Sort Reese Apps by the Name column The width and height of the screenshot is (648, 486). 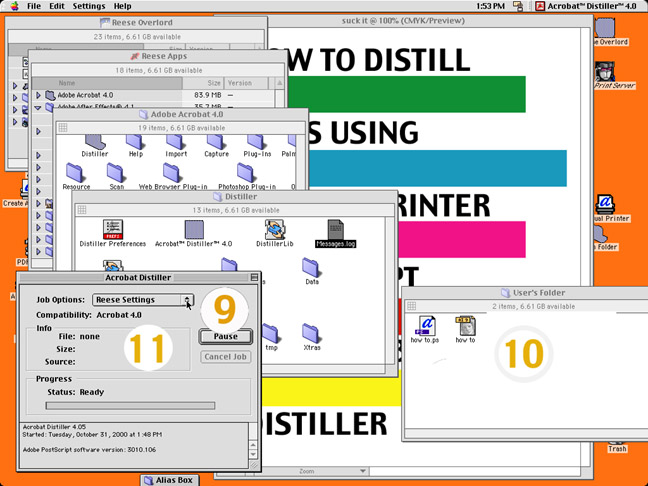107,83
